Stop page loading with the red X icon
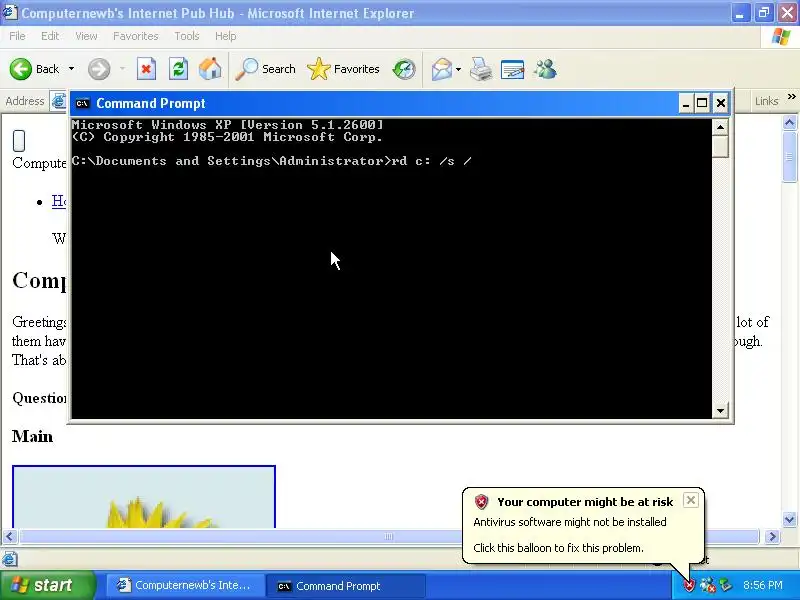This screenshot has width=800, height=600. (x=146, y=69)
